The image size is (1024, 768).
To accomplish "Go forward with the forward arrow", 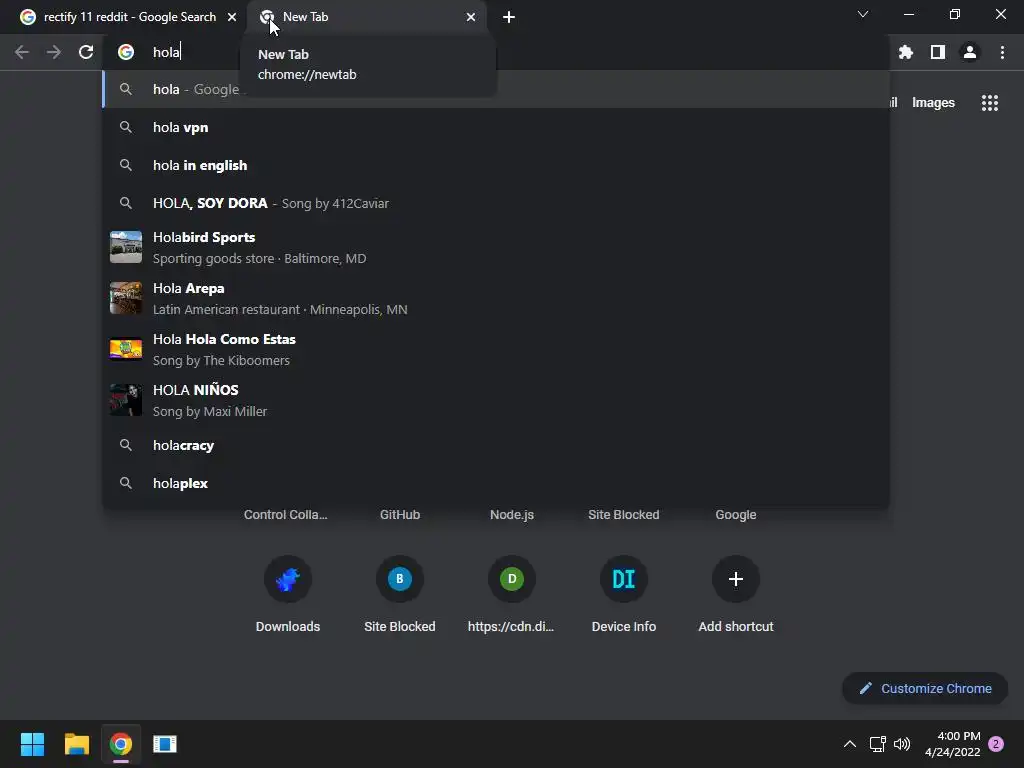I will pos(54,52).
